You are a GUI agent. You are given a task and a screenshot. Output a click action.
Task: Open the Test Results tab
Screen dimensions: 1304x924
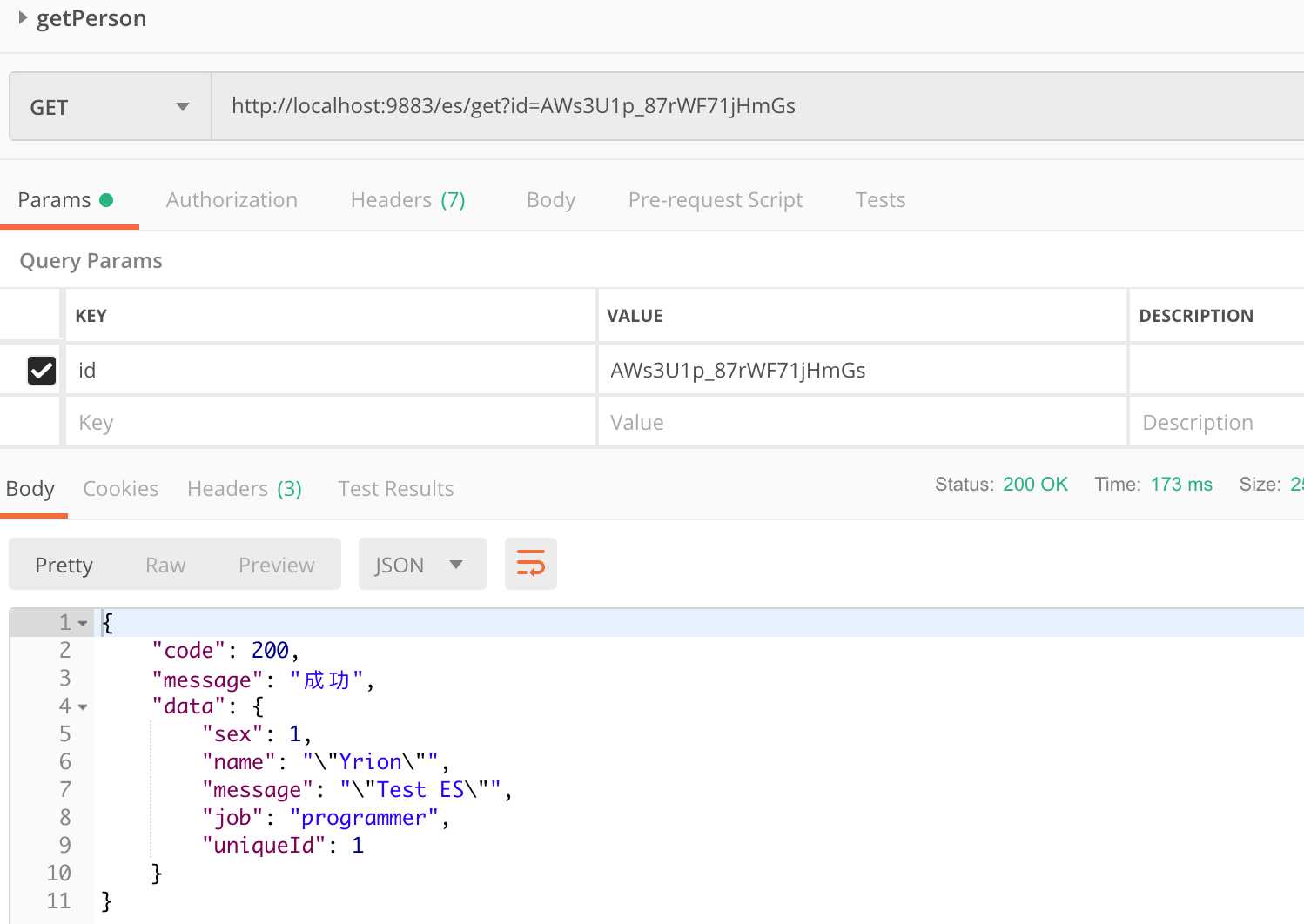(396, 489)
